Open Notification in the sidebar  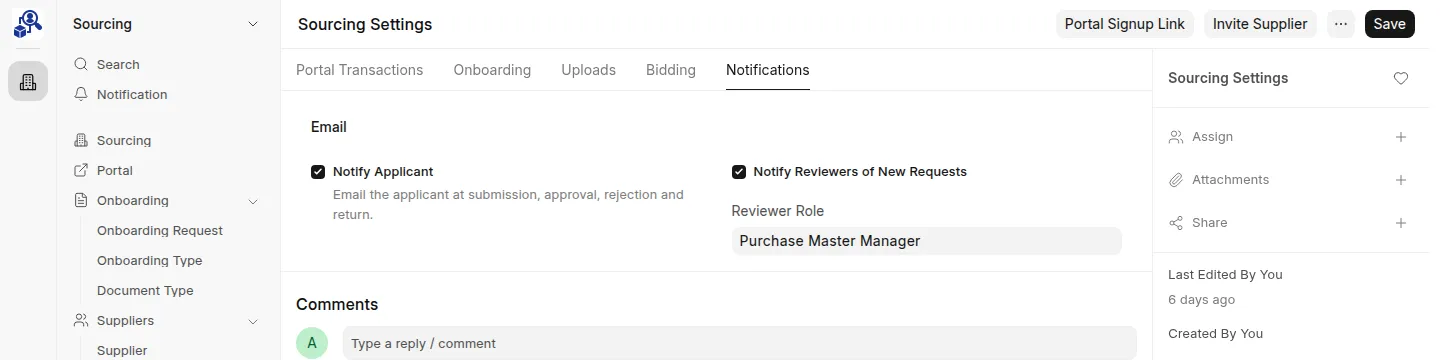132,94
